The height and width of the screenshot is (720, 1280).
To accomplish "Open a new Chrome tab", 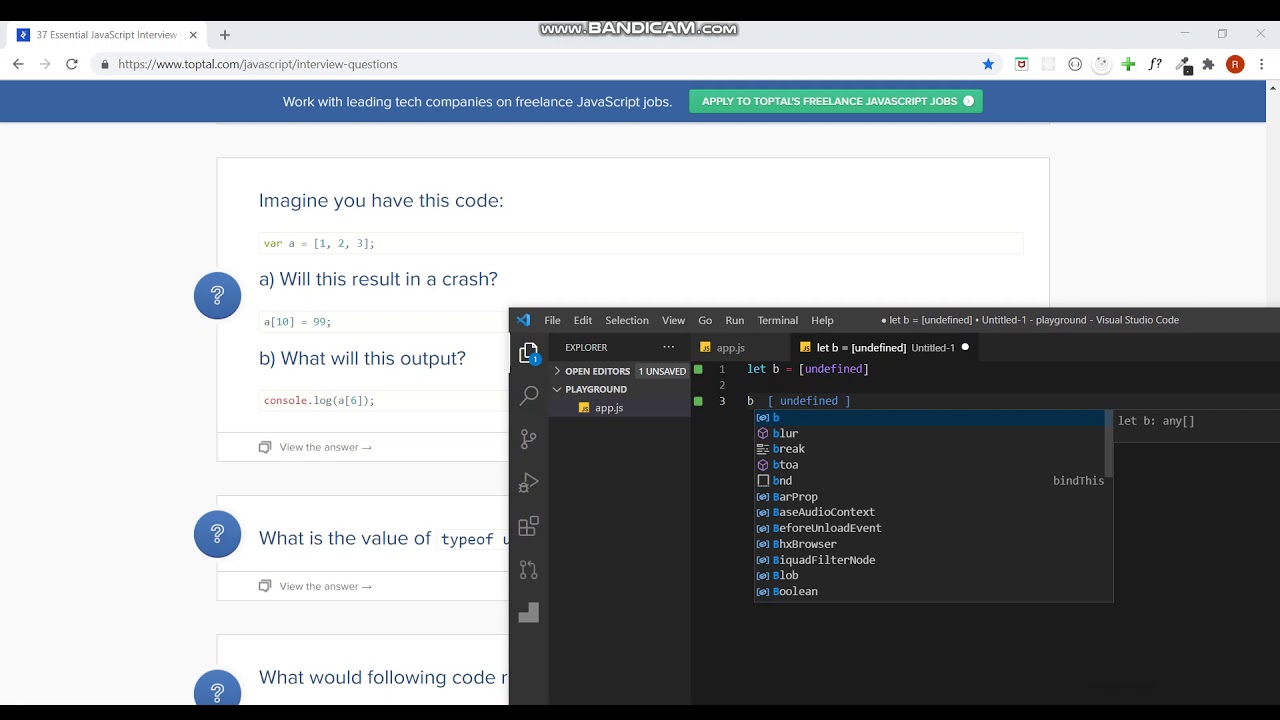I will pyautogui.click(x=225, y=35).
